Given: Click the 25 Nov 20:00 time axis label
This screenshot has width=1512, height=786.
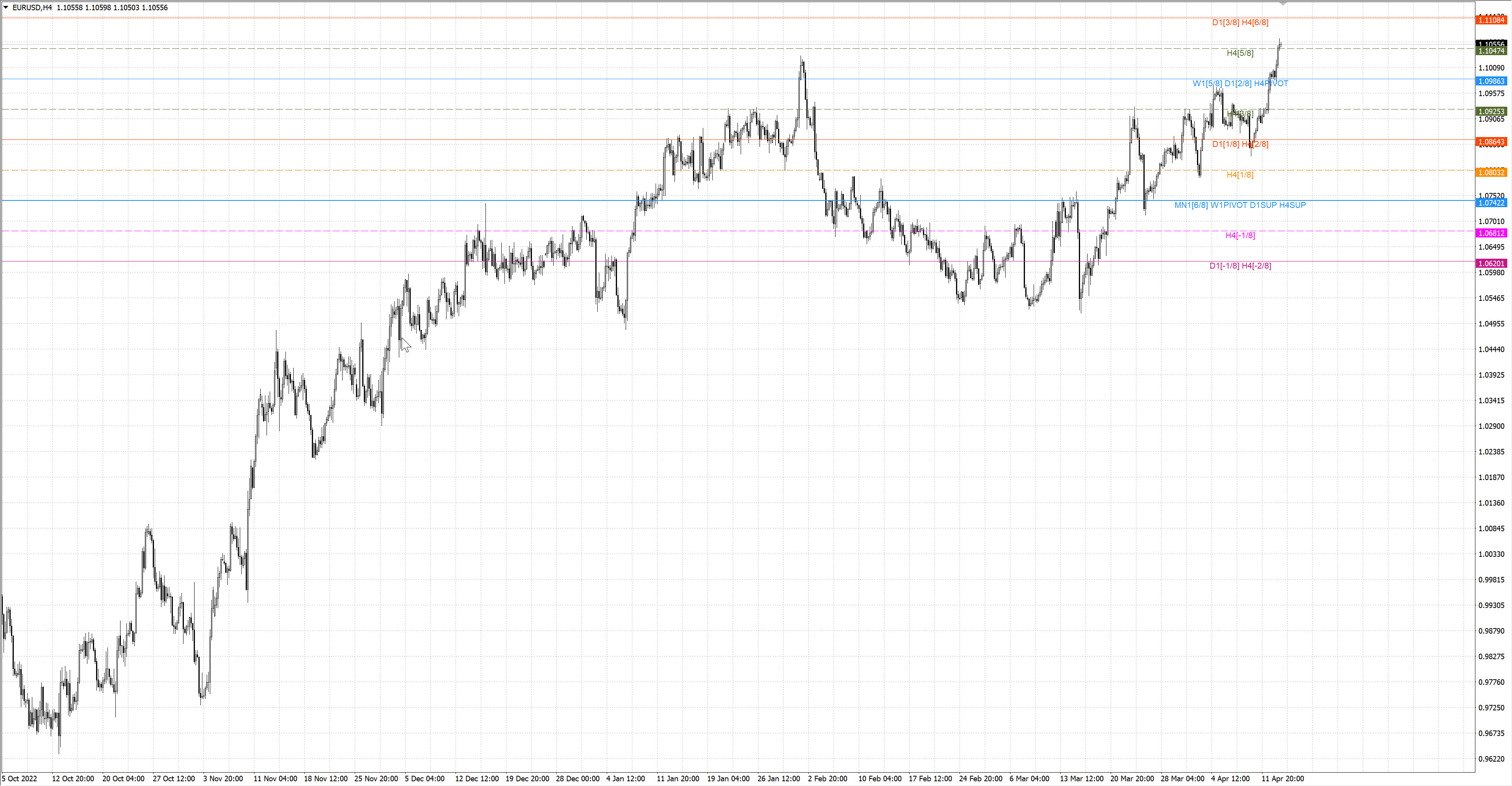Looking at the screenshot, I should click(x=376, y=779).
